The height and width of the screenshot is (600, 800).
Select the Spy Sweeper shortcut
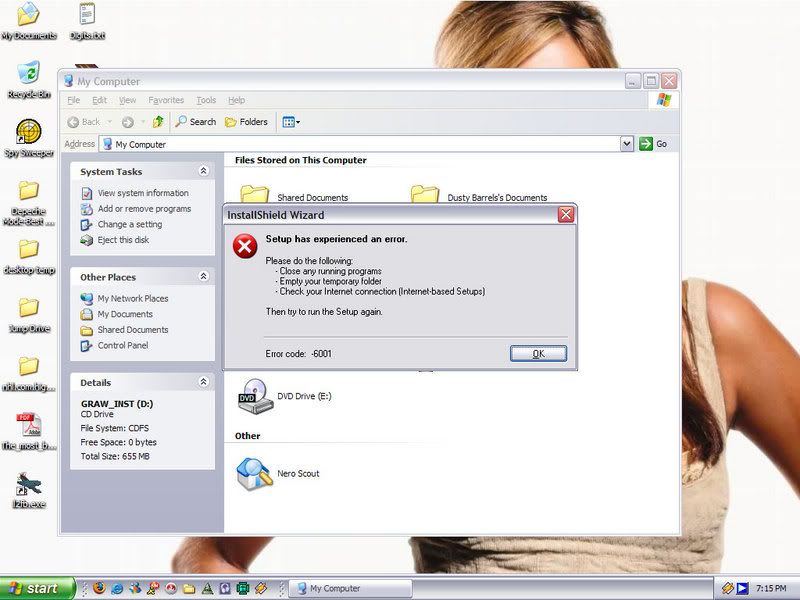point(29,138)
